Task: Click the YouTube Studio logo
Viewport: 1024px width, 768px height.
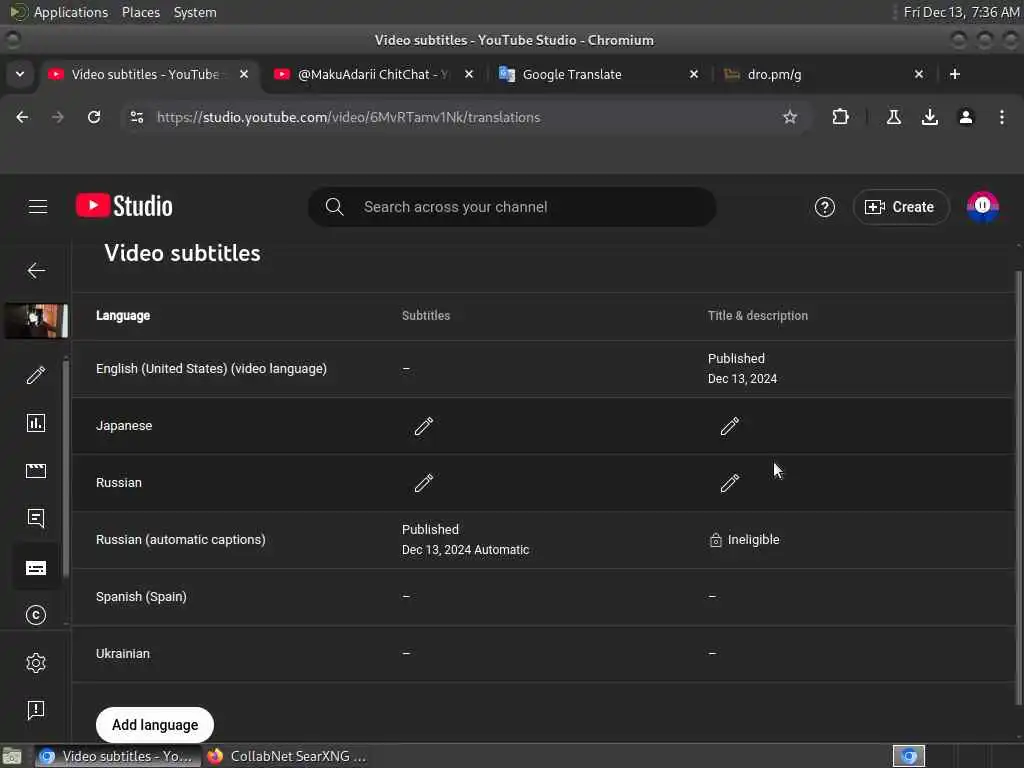Action: pyautogui.click(x=124, y=206)
